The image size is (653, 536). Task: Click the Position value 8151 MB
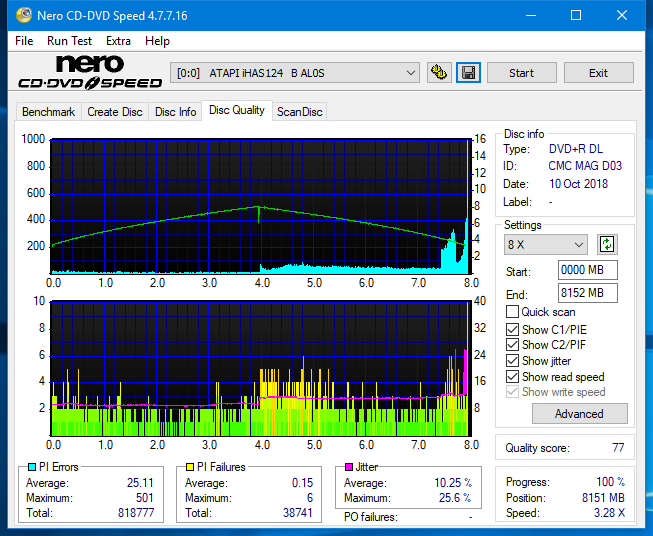(x=603, y=498)
